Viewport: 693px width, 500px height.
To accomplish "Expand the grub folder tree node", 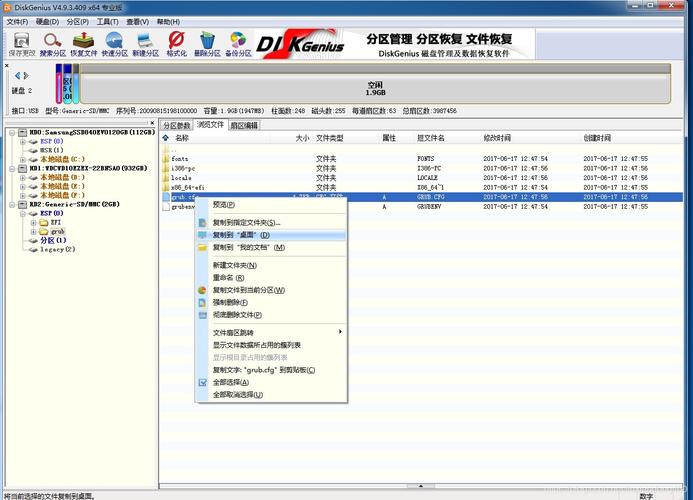I will [33, 231].
